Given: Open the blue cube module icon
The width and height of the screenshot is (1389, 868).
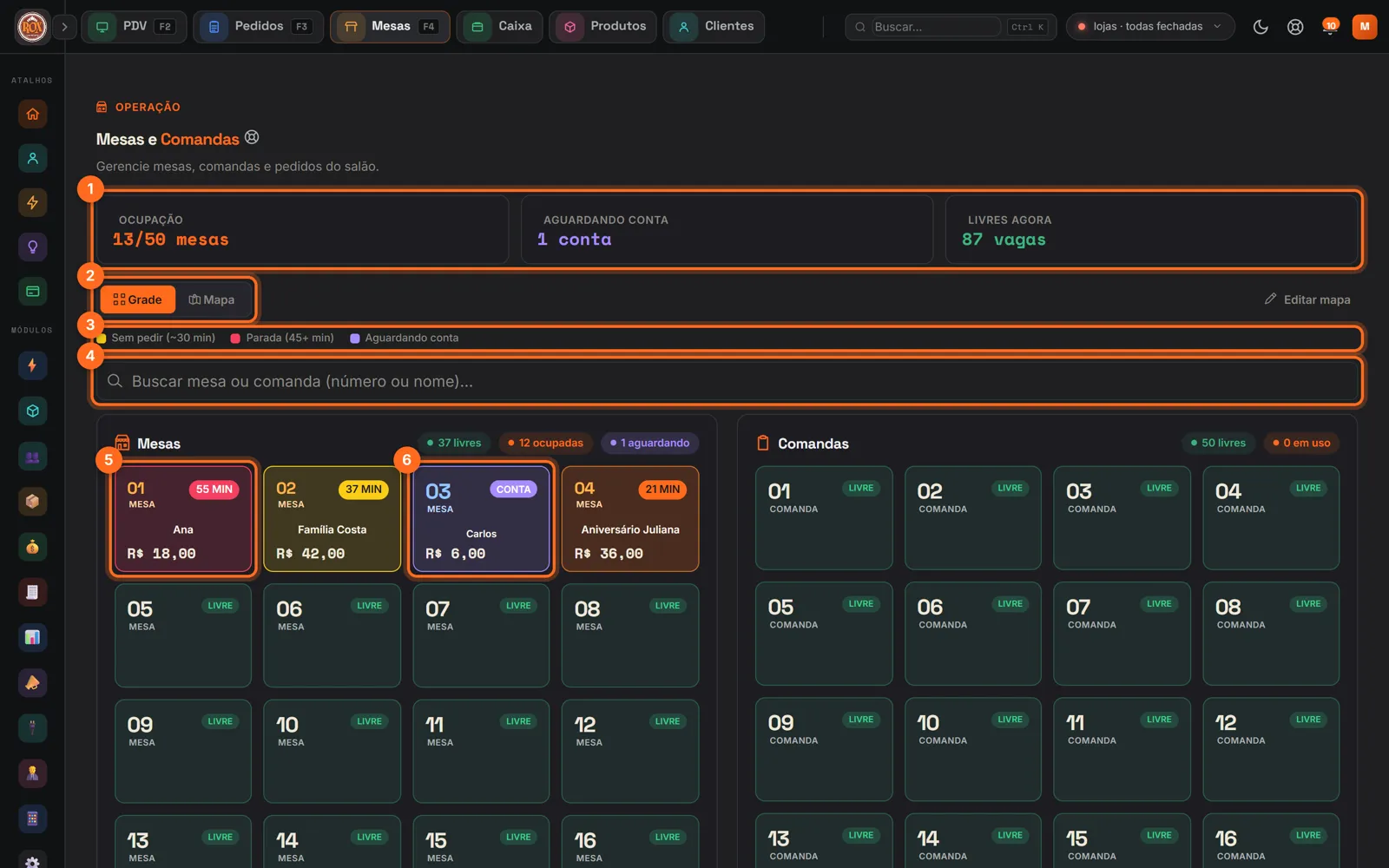Looking at the screenshot, I should (x=32, y=411).
